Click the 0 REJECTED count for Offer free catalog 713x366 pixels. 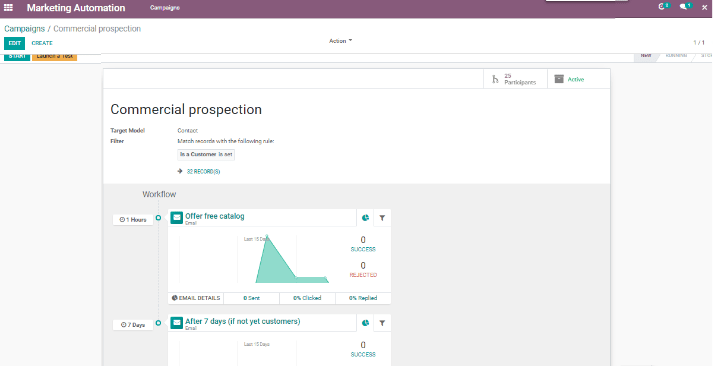point(363,270)
